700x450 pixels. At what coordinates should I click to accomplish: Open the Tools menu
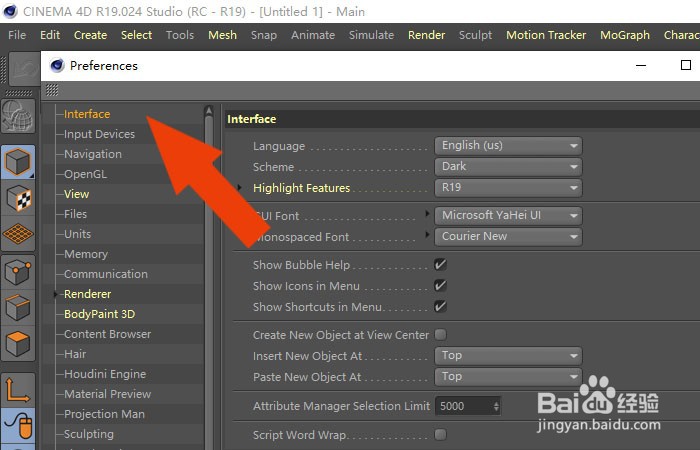[x=180, y=35]
